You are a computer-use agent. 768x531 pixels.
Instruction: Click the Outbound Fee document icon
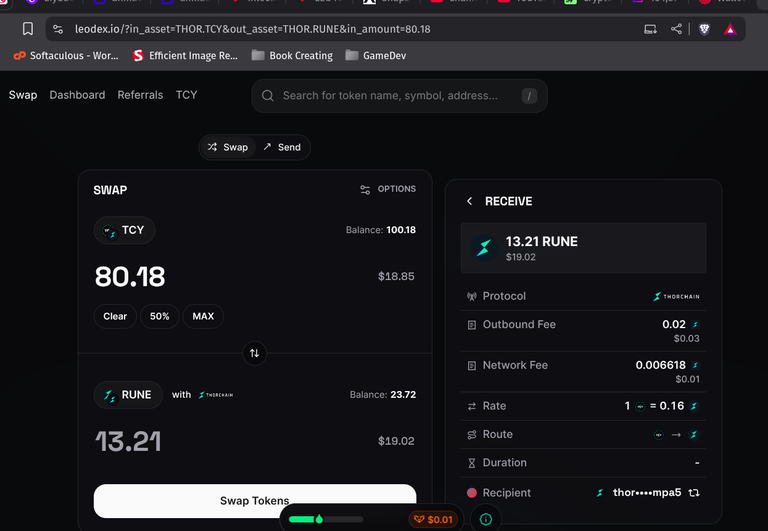472,325
